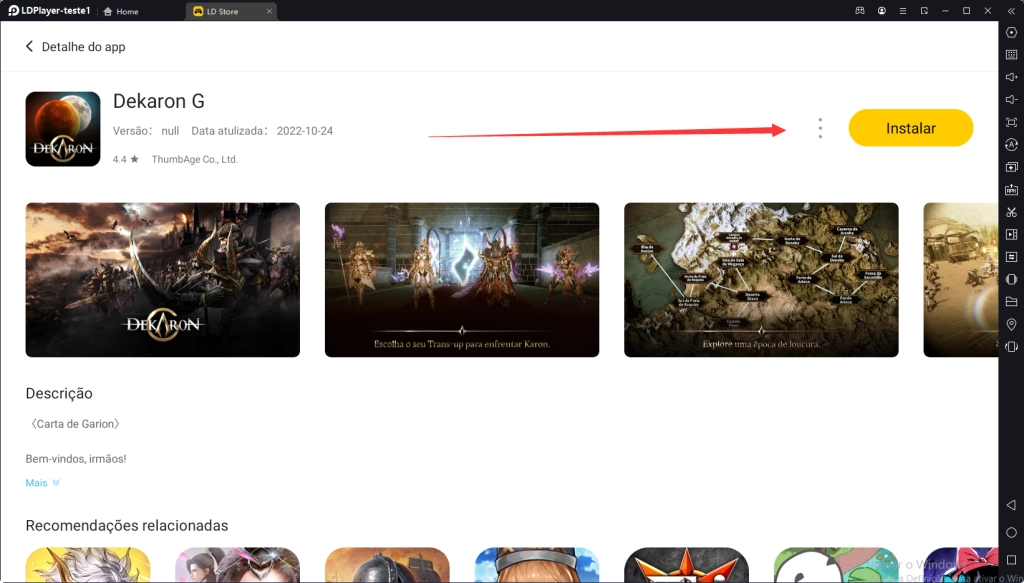
Task: Open the user account icon in title bar
Action: click(x=882, y=11)
